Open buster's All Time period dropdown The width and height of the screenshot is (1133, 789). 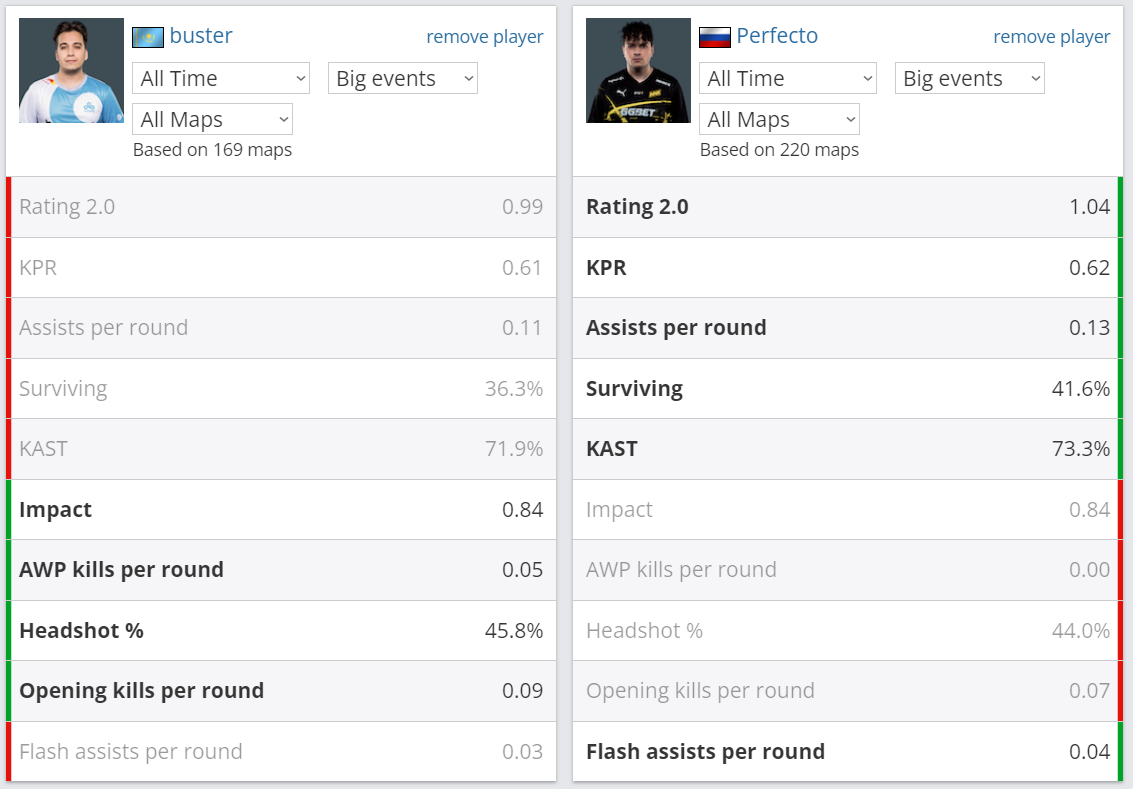(221, 78)
